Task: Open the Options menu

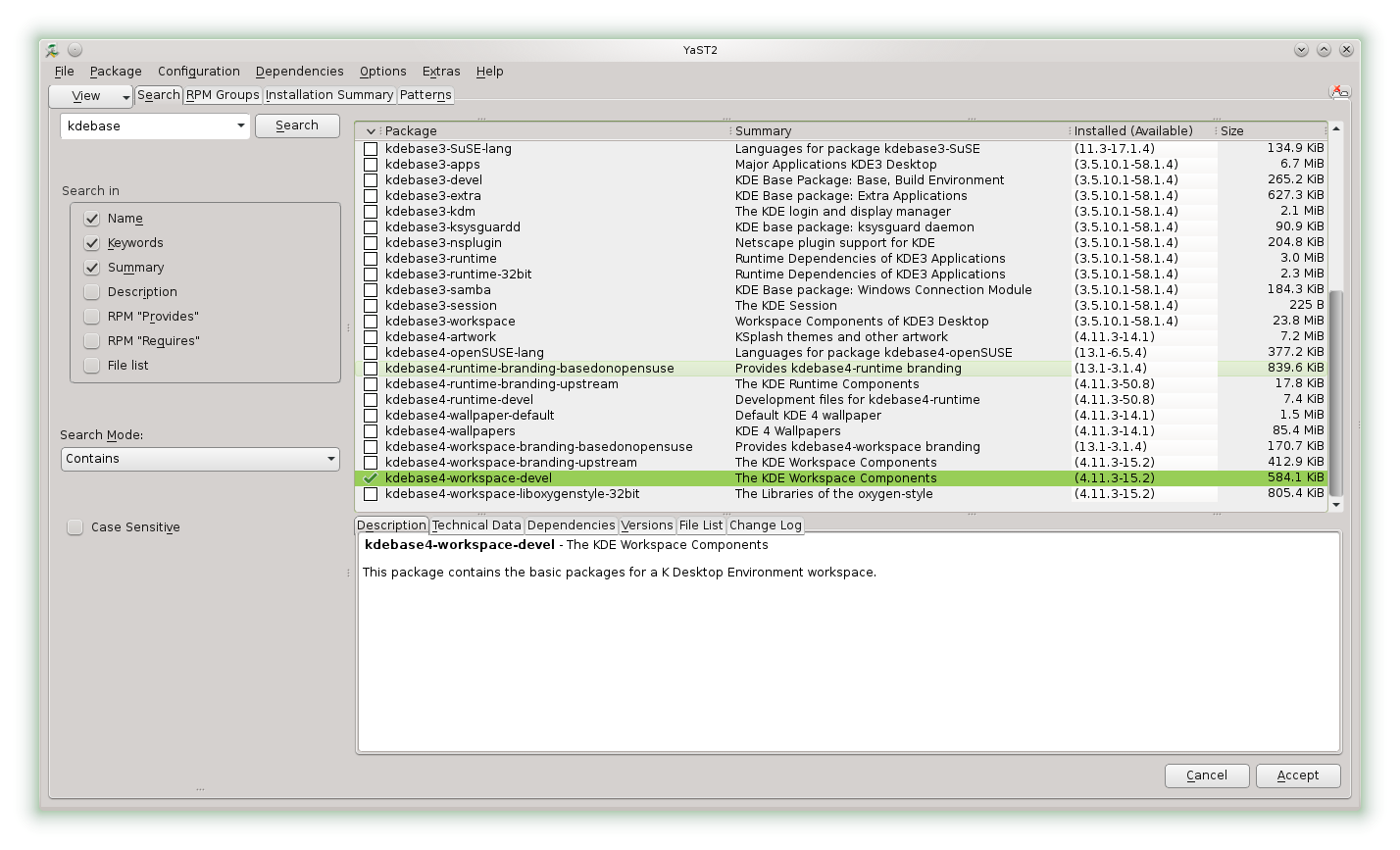Action: [x=383, y=72]
